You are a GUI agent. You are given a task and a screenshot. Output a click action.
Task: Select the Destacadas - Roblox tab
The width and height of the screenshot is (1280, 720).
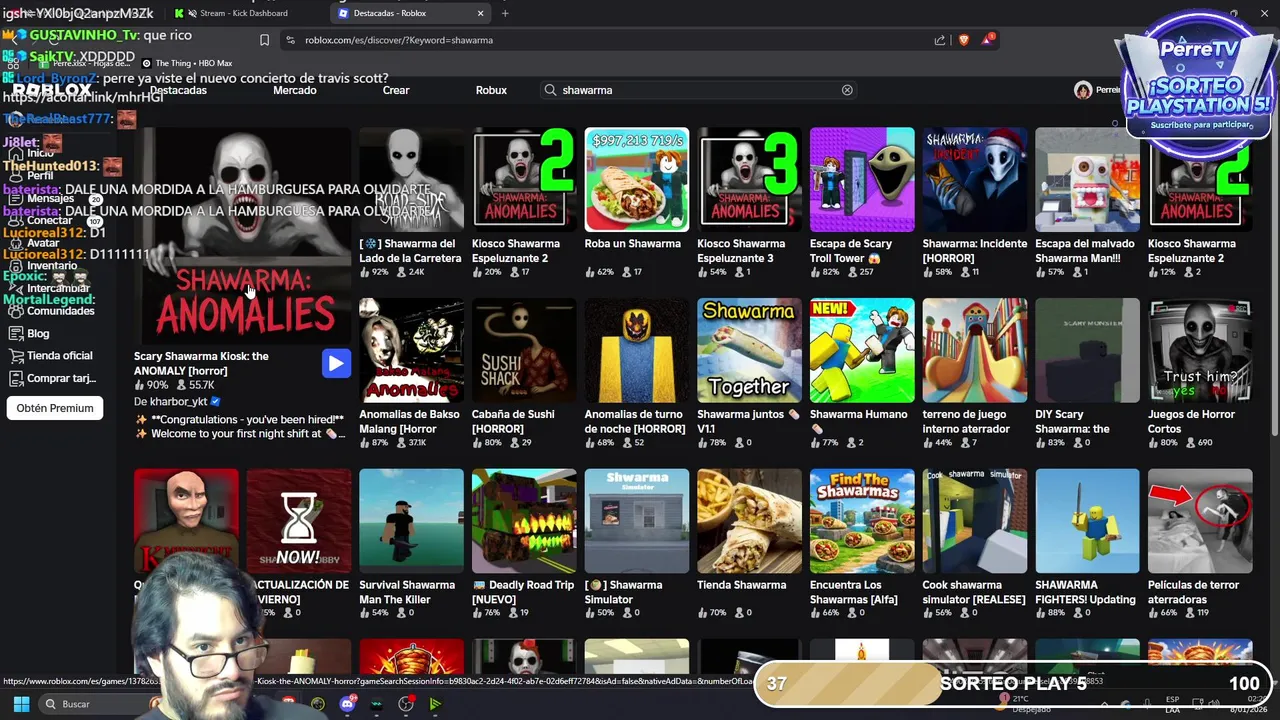(410, 13)
